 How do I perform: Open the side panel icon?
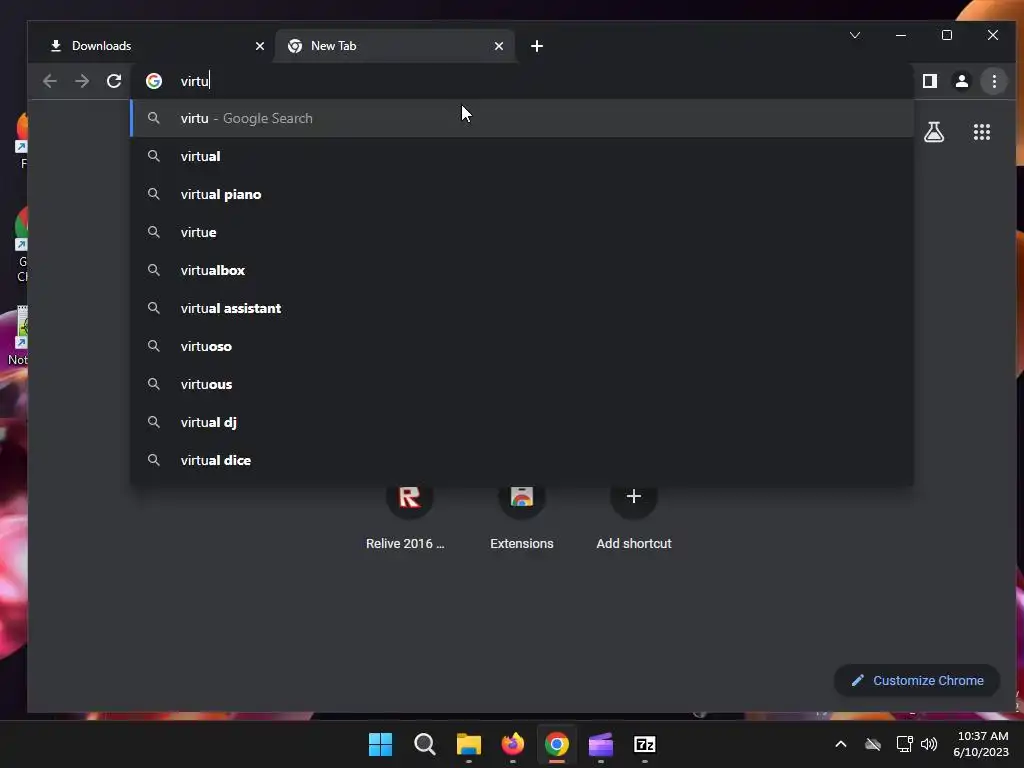(x=929, y=81)
